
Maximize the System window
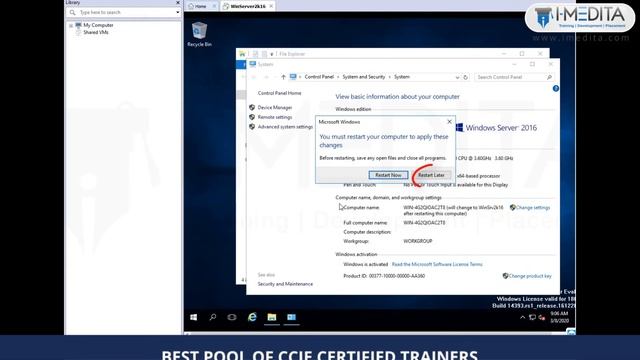pyautogui.click(x=532, y=64)
